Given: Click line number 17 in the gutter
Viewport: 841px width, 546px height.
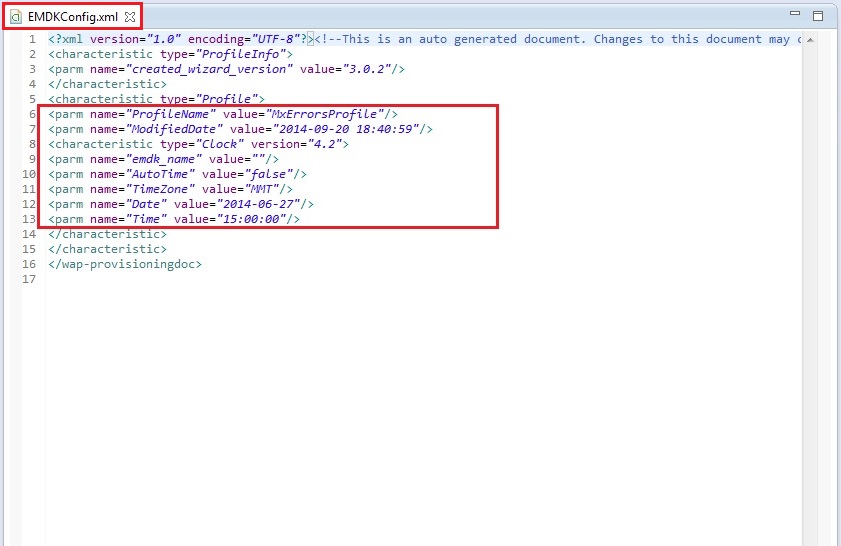Looking at the screenshot, I should [32, 279].
